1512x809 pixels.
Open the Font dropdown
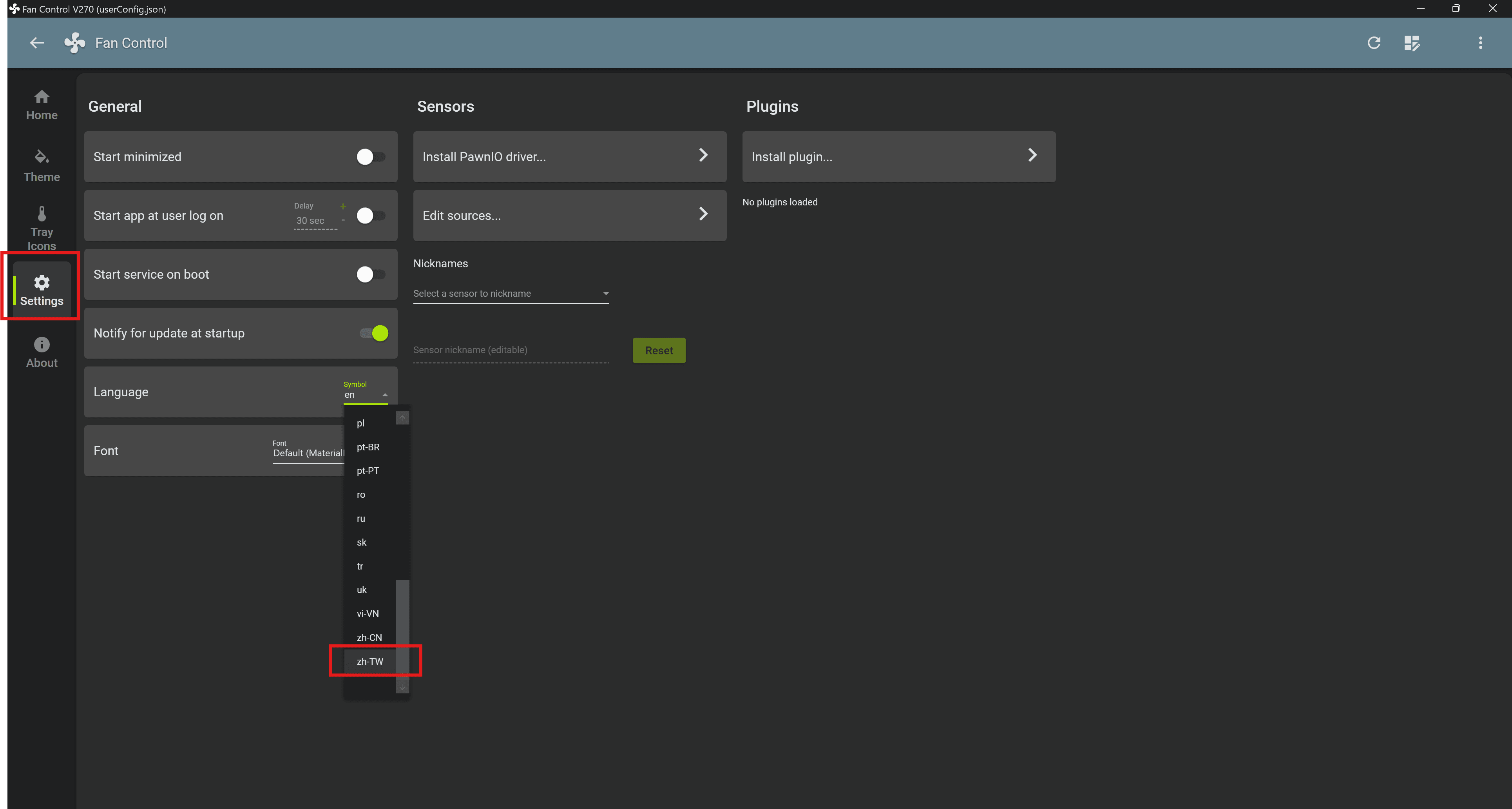308,453
